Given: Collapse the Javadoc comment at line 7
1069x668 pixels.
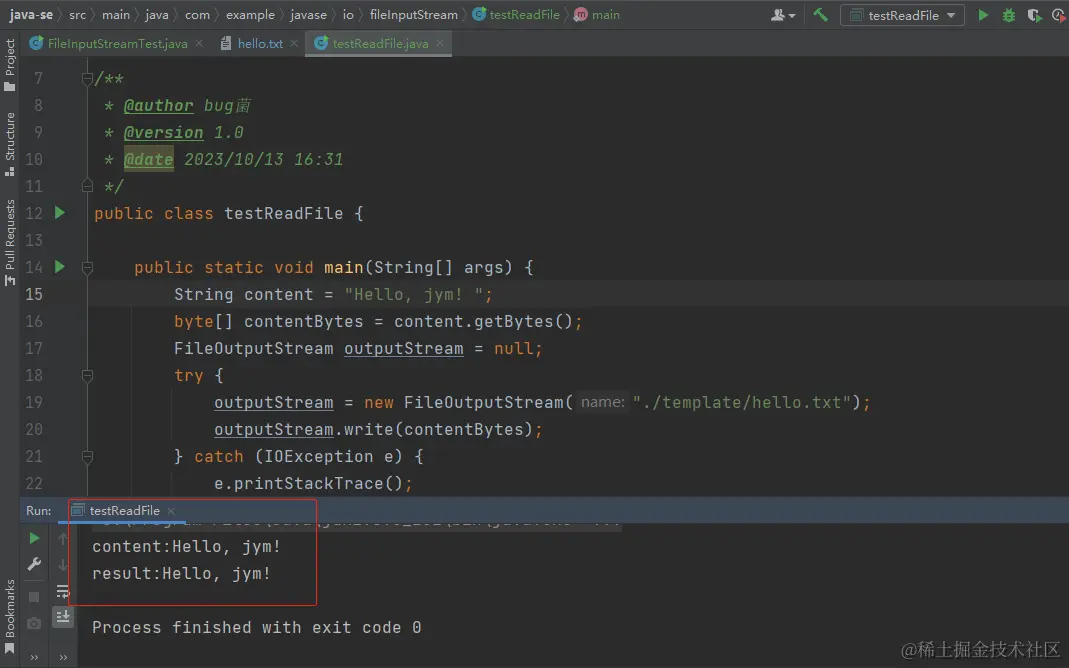Looking at the screenshot, I should click(87, 78).
